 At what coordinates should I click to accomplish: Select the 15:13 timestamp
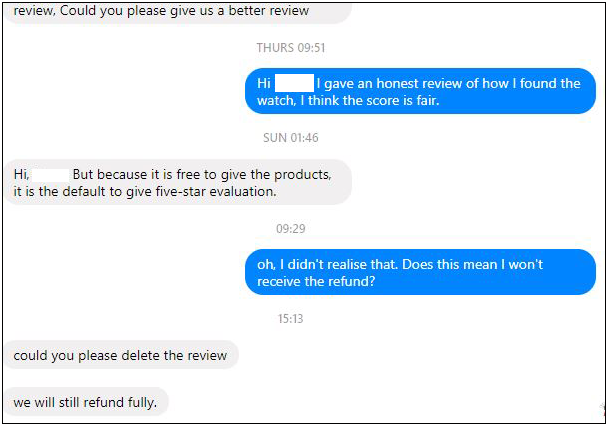(x=290, y=319)
